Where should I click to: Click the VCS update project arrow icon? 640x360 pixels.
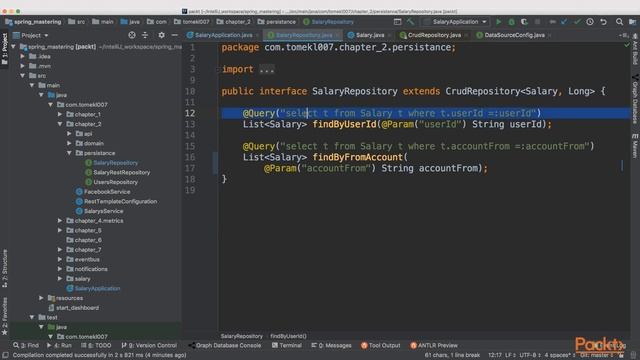[564, 22]
